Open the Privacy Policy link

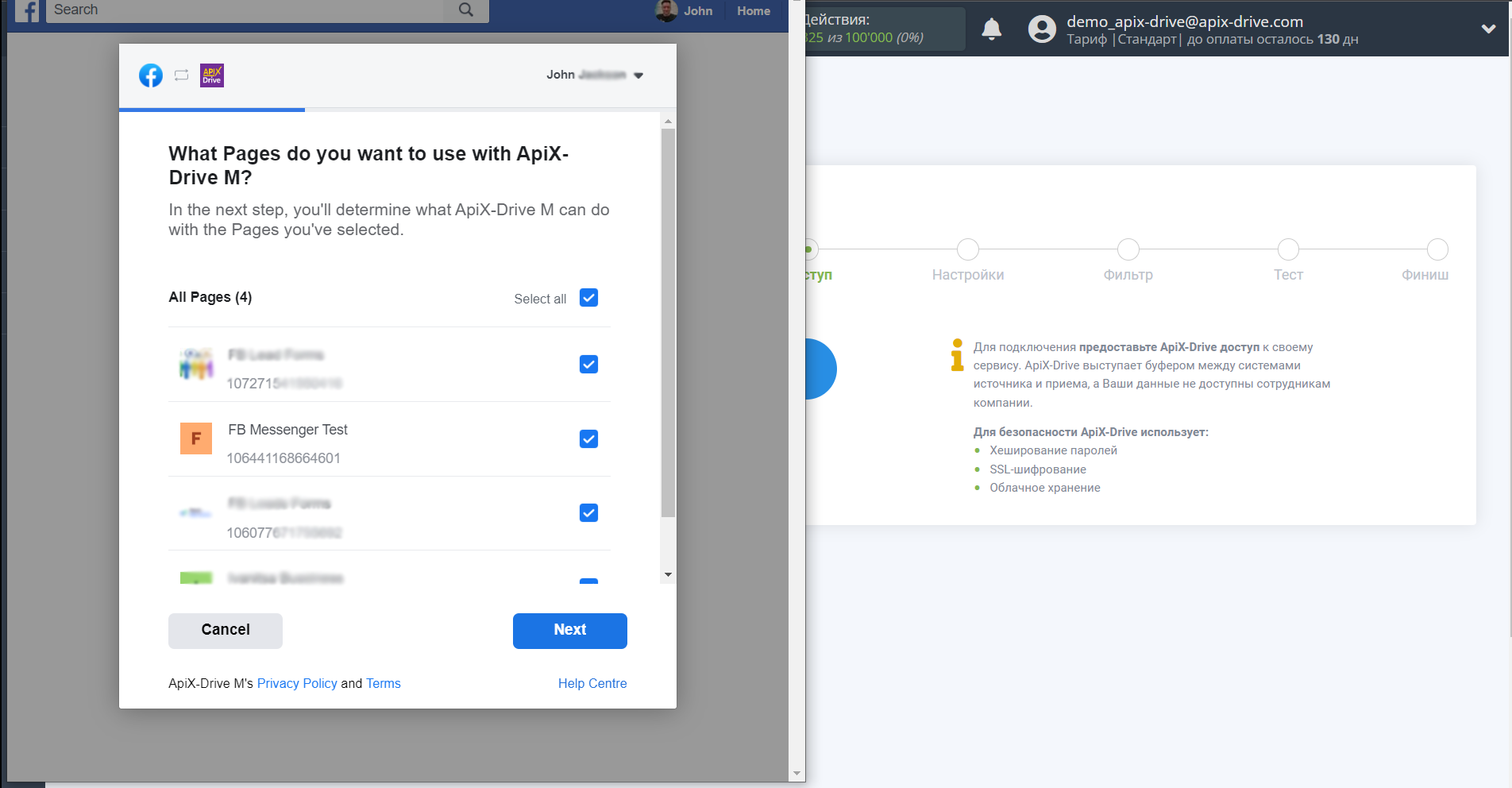[297, 684]
